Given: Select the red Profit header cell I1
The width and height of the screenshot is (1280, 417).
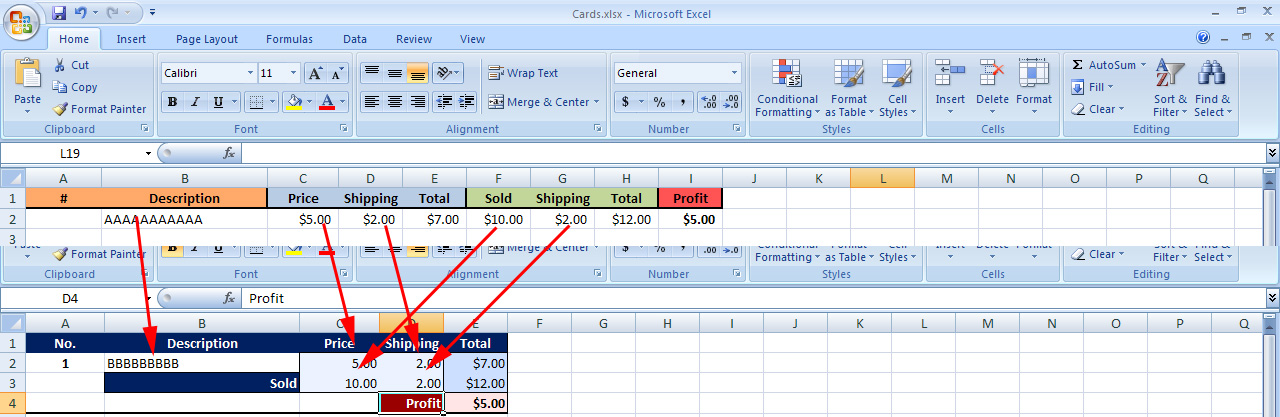Looking at the screenshot, I should pyautogui.click(x=690, y=198).
